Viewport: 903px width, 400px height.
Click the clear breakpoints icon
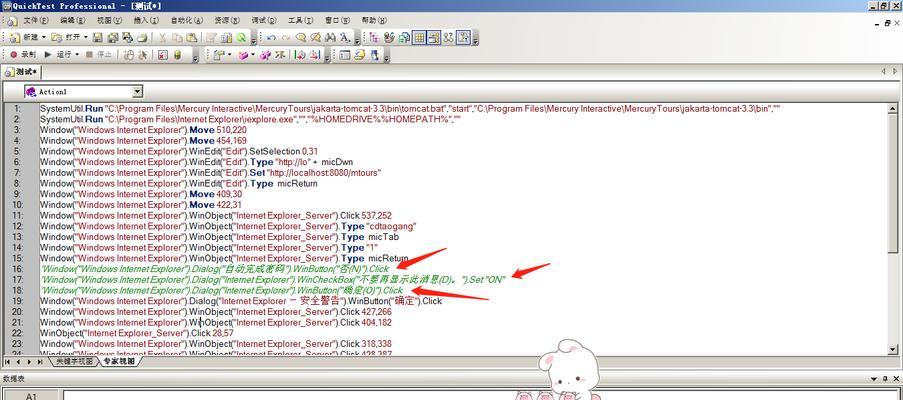click(x=315, y=55)
